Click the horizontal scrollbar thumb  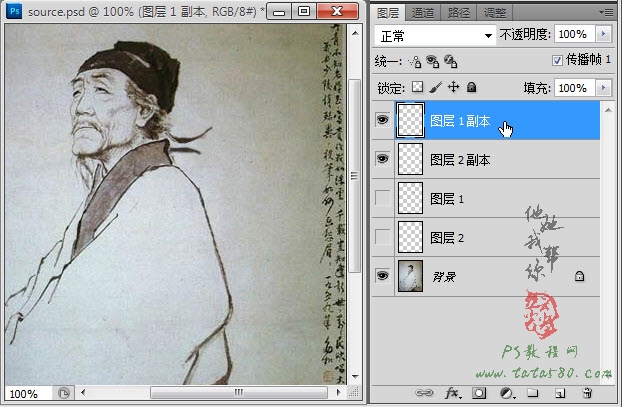pos(239,393)
